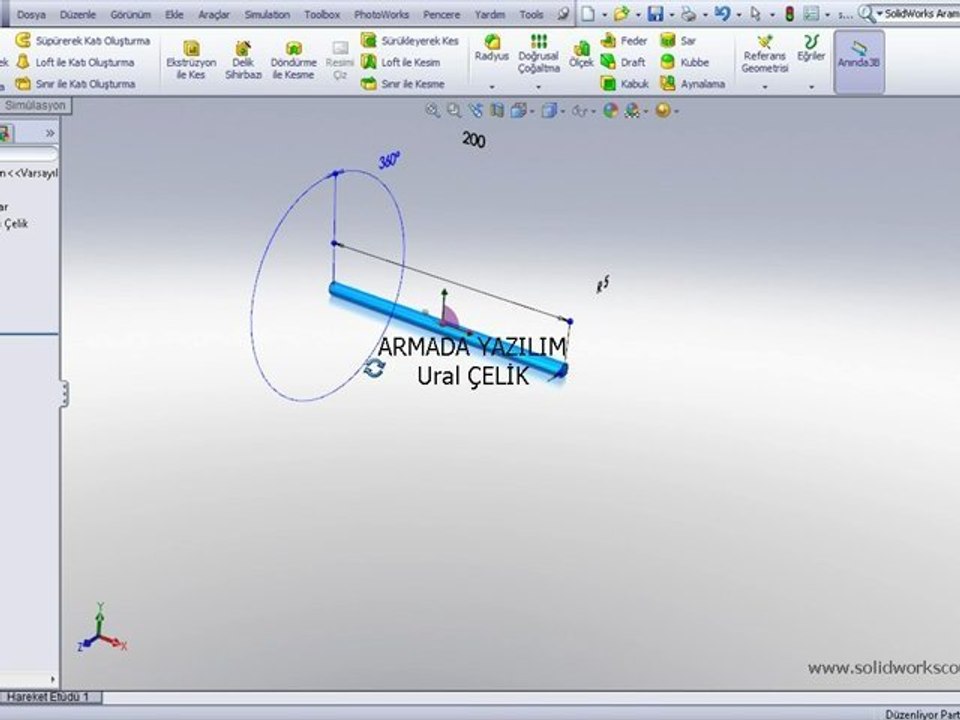Image resolution: width=960 pixels, height=720 pixels.
Task: Open the dropdown arrow beside New document
Action: [x=604, y=15]
